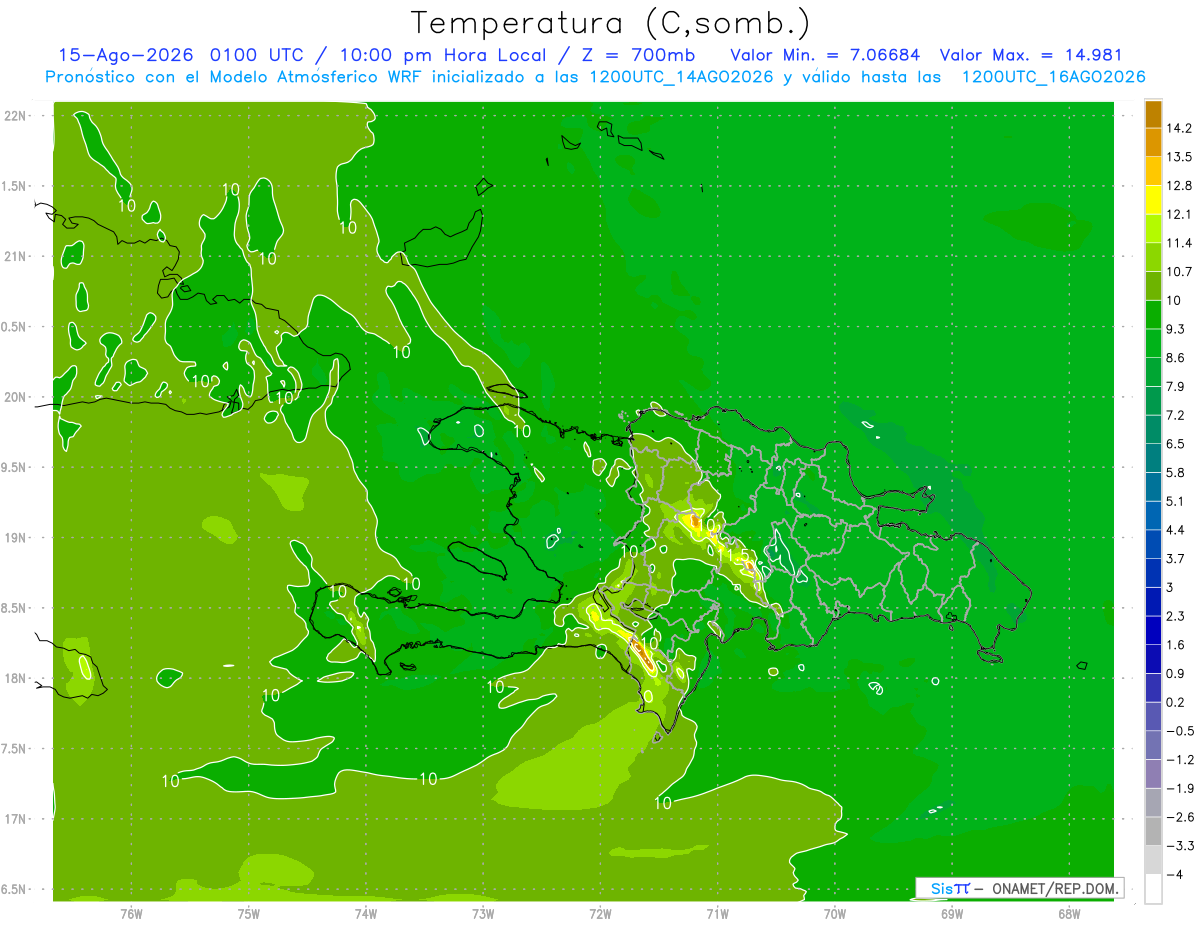The height and width of the screenshot is (927, 1200).
Task: Select the '1200UTC_16AGO2026' valid-until time
Action: tap(1053, 77)
